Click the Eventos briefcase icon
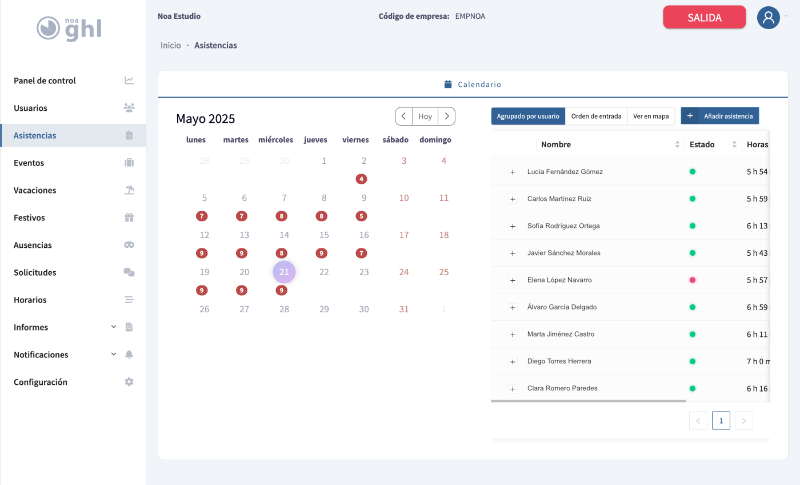 128,163
